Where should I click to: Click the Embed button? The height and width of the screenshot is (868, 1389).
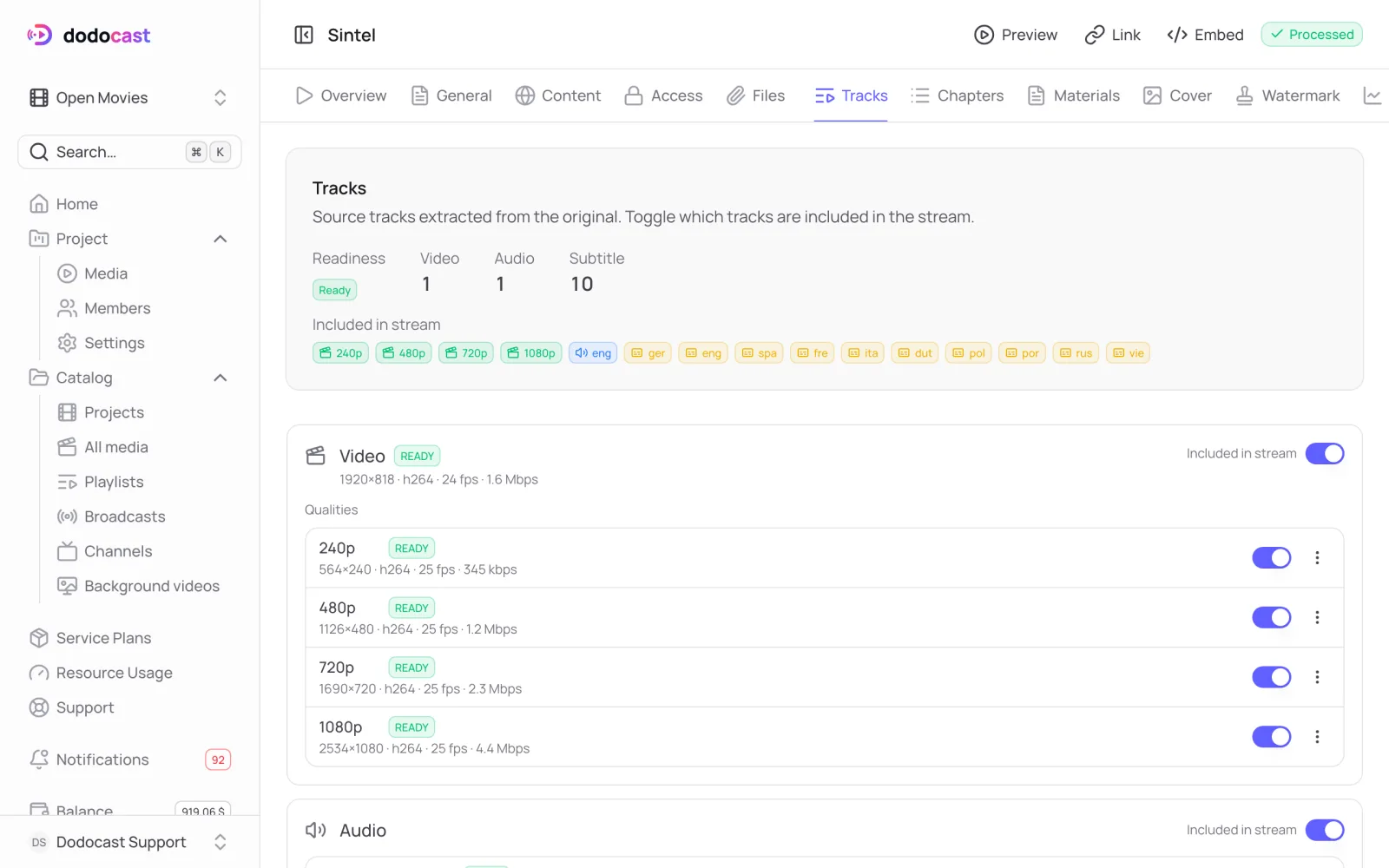1205,35
